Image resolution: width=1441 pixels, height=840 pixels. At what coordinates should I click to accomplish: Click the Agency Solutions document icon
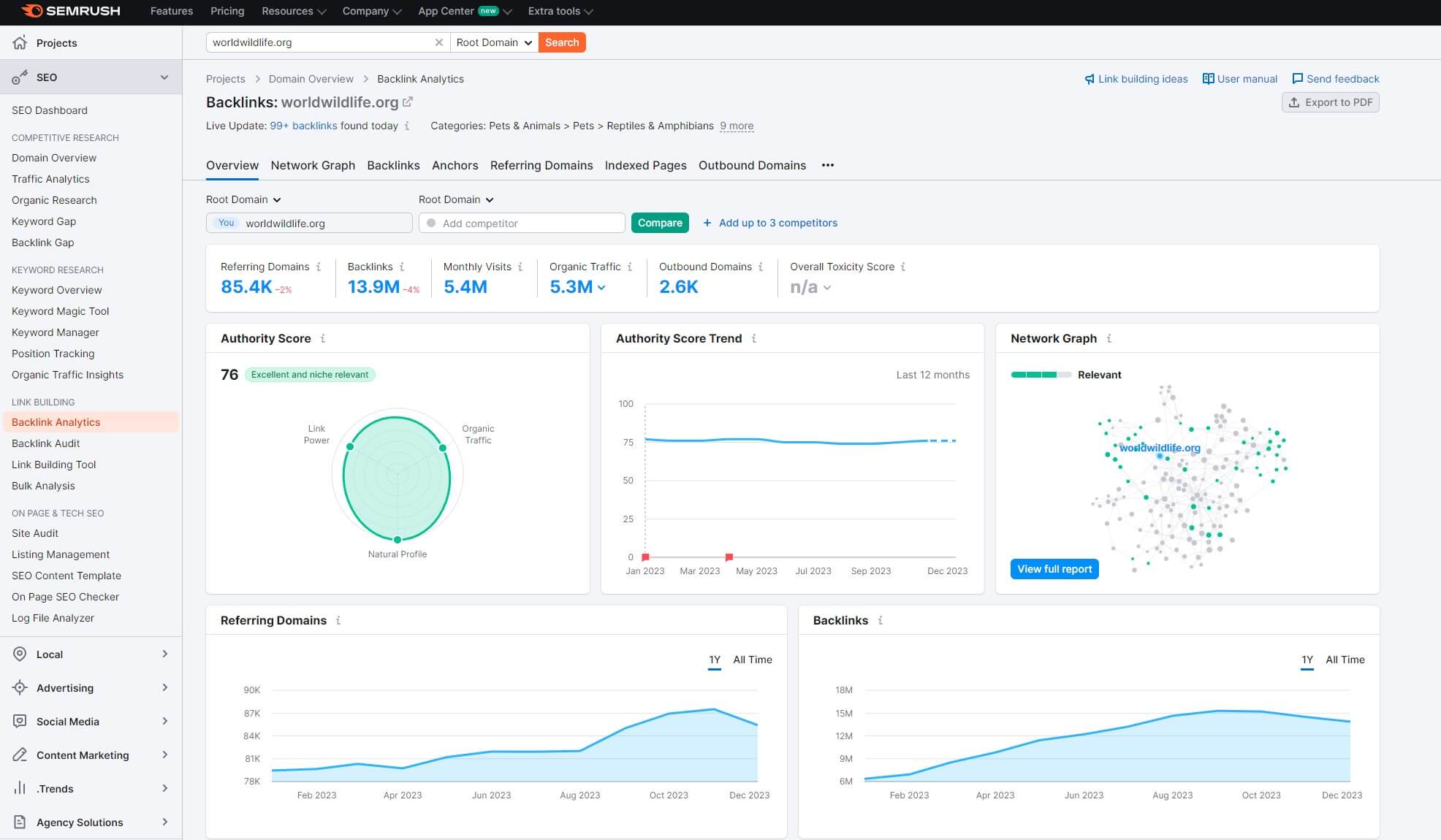tap(20, 822)
